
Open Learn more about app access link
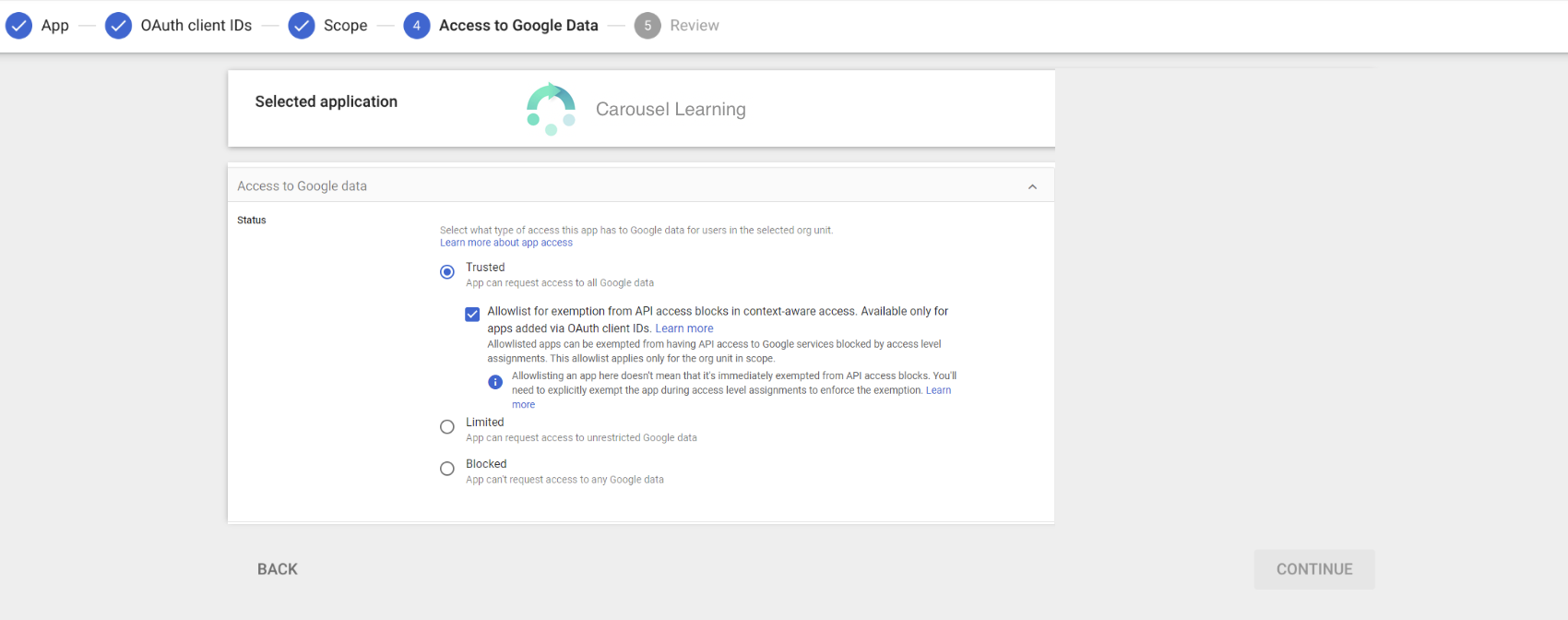tap(505, 244)
